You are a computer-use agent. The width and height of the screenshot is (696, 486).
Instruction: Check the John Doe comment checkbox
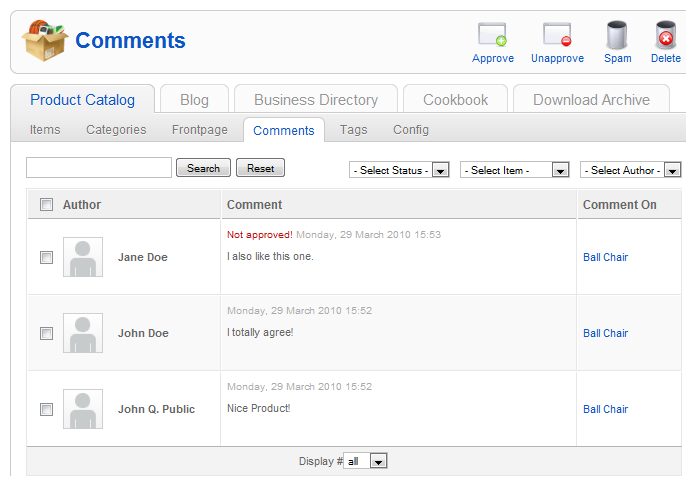coord(46,333)
